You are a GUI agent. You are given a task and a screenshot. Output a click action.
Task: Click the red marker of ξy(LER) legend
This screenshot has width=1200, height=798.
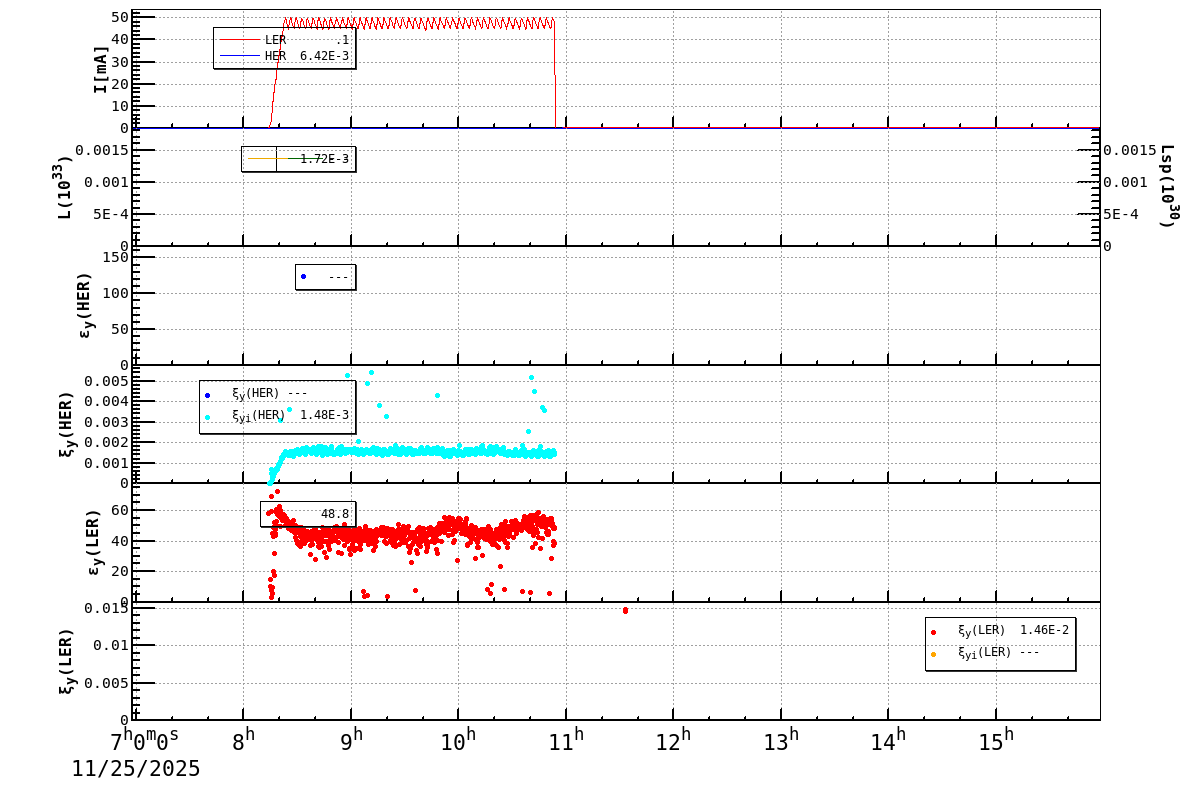click(x=933, y=632)
